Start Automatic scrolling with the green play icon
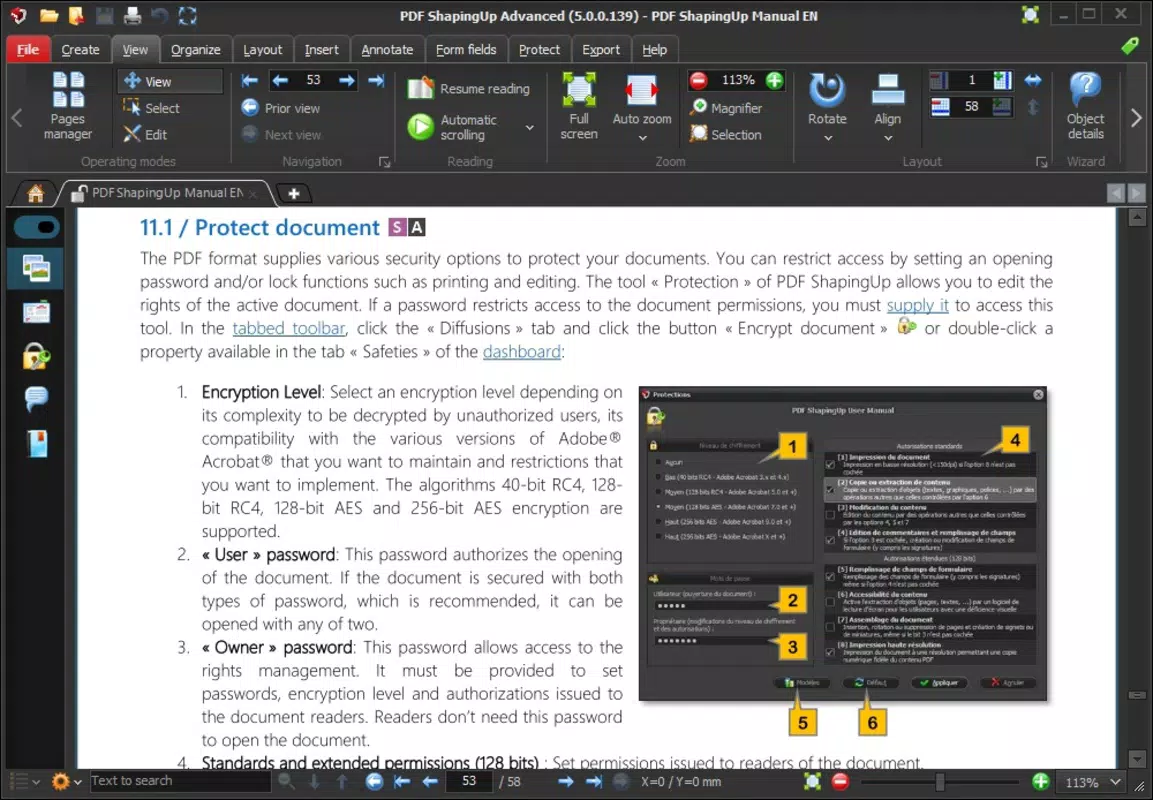Viewport: 1153px width, 800px height. (x=421, y=126)
